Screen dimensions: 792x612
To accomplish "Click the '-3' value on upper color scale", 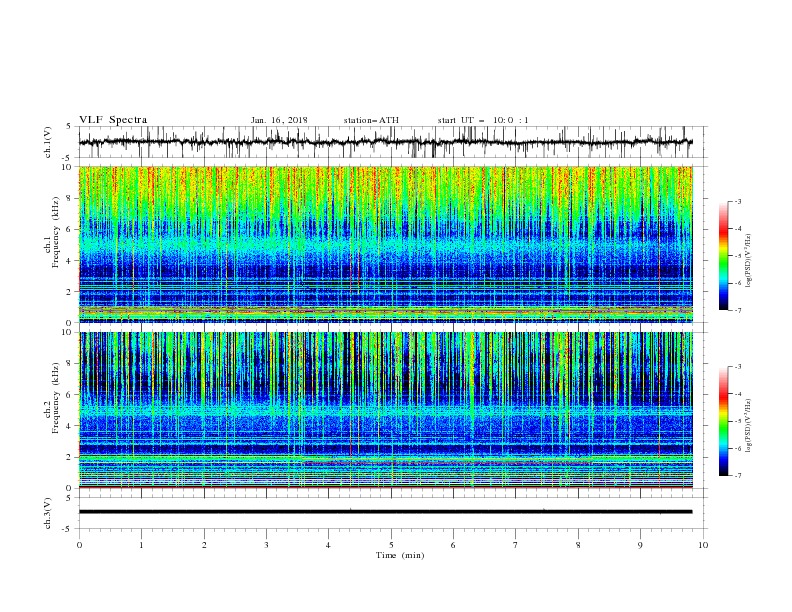I will 737,201.
